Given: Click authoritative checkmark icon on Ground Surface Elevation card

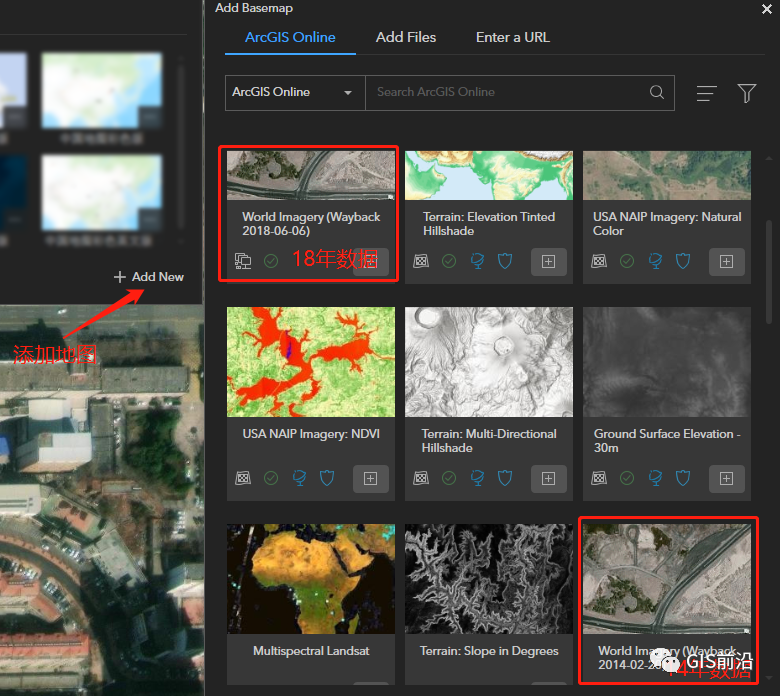Looking at the screenshot, I should point(627,478).
